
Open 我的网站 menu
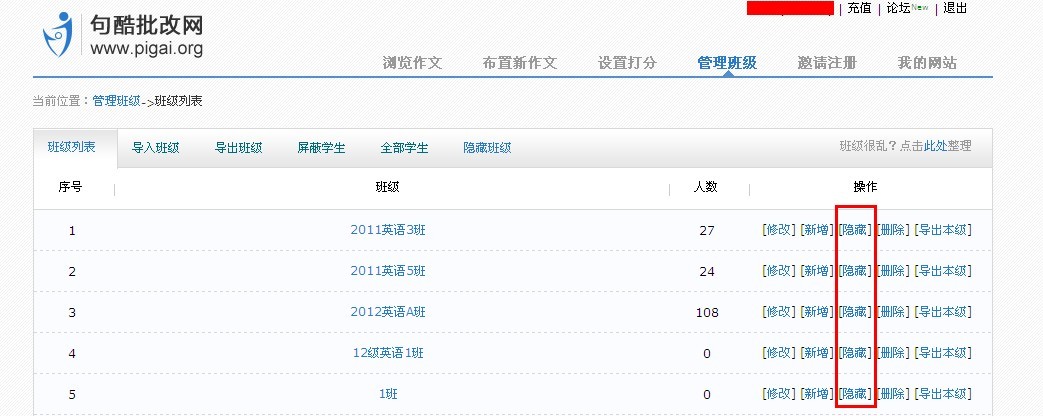point(927,63)
